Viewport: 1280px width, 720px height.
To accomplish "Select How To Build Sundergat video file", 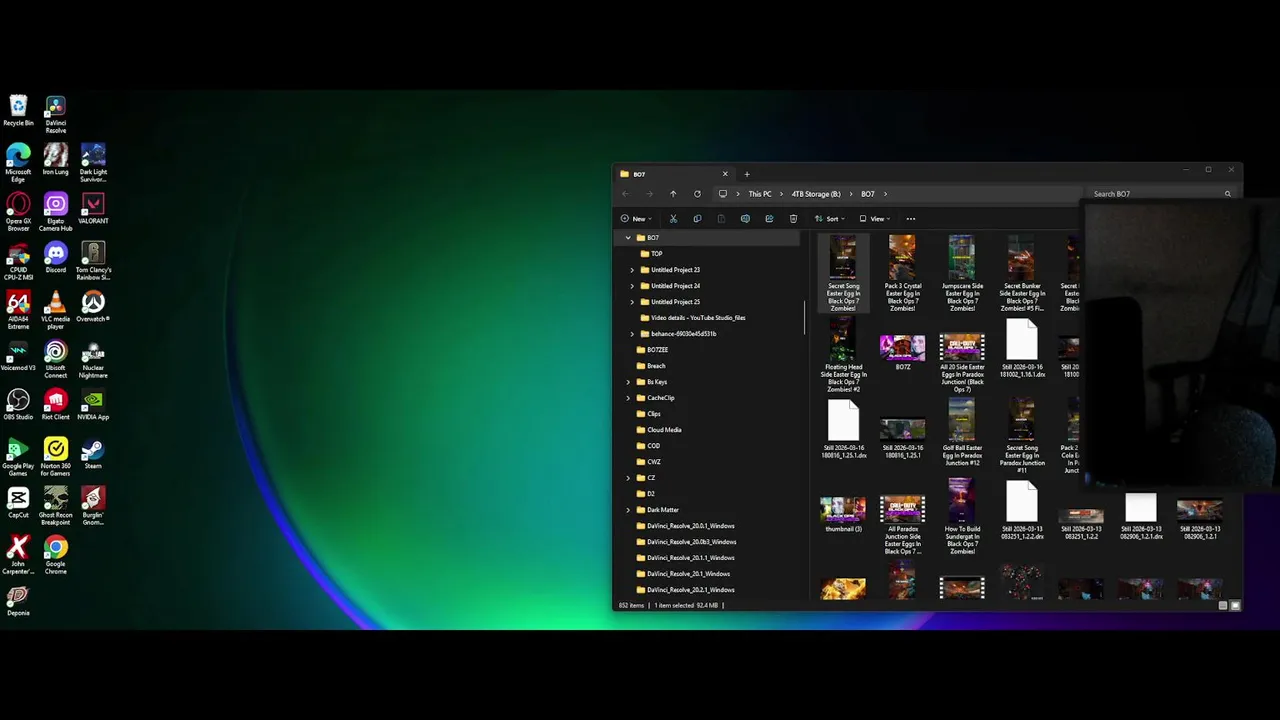I will tap(962, 516).
